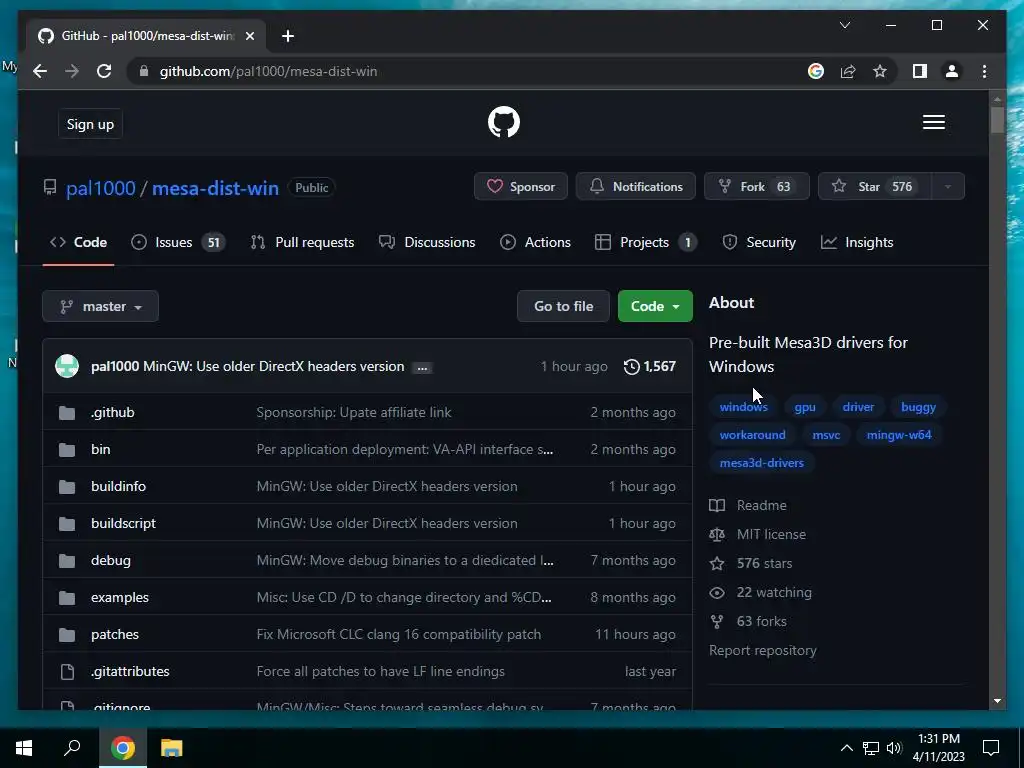The width and height of the screenshot is (1024, 768).
Task: Expand the Star options dropdown arrow
Action: 947,187
